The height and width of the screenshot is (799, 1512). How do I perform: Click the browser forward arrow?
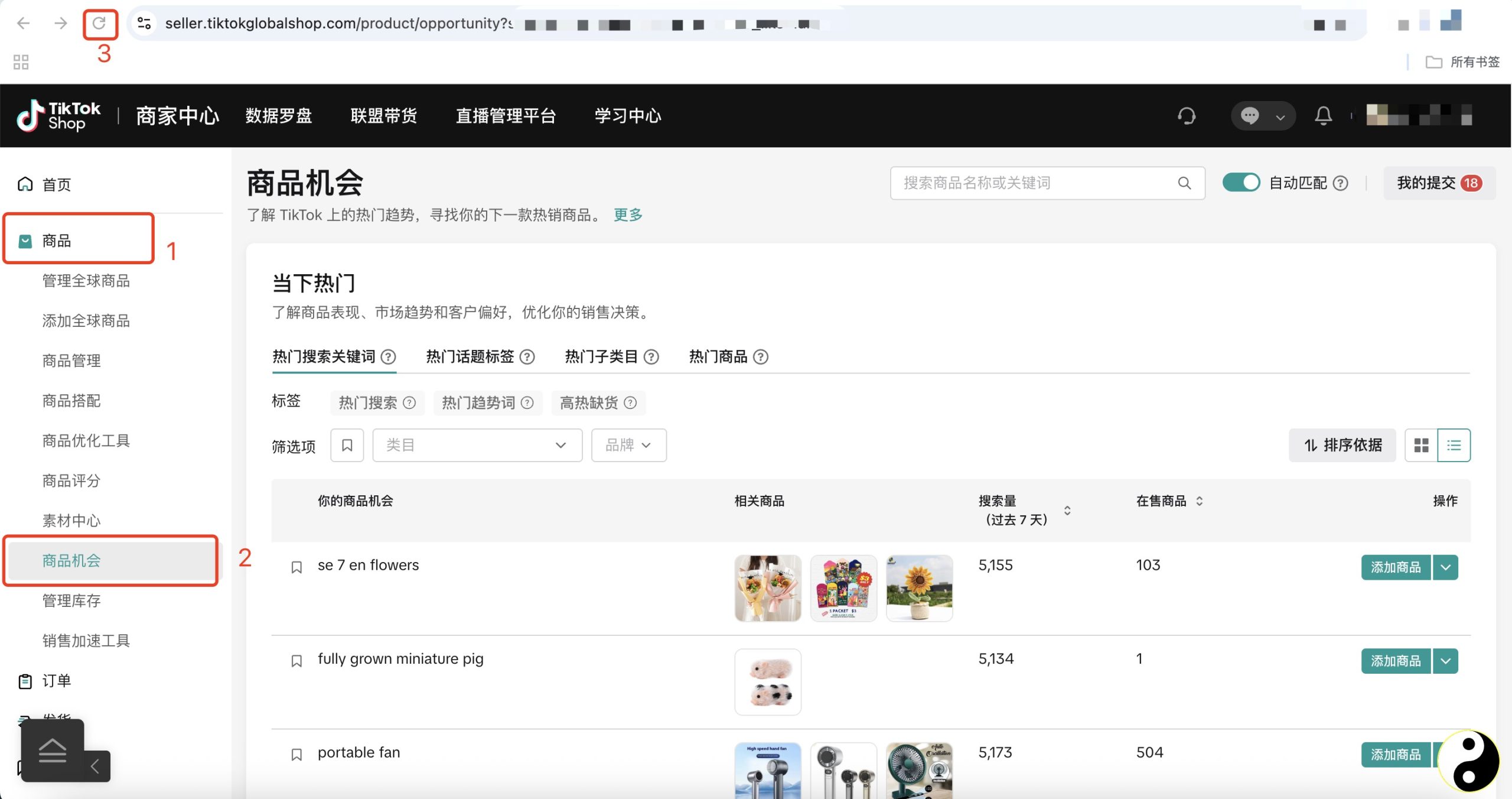pyautogui.click(x=60, y=23)
